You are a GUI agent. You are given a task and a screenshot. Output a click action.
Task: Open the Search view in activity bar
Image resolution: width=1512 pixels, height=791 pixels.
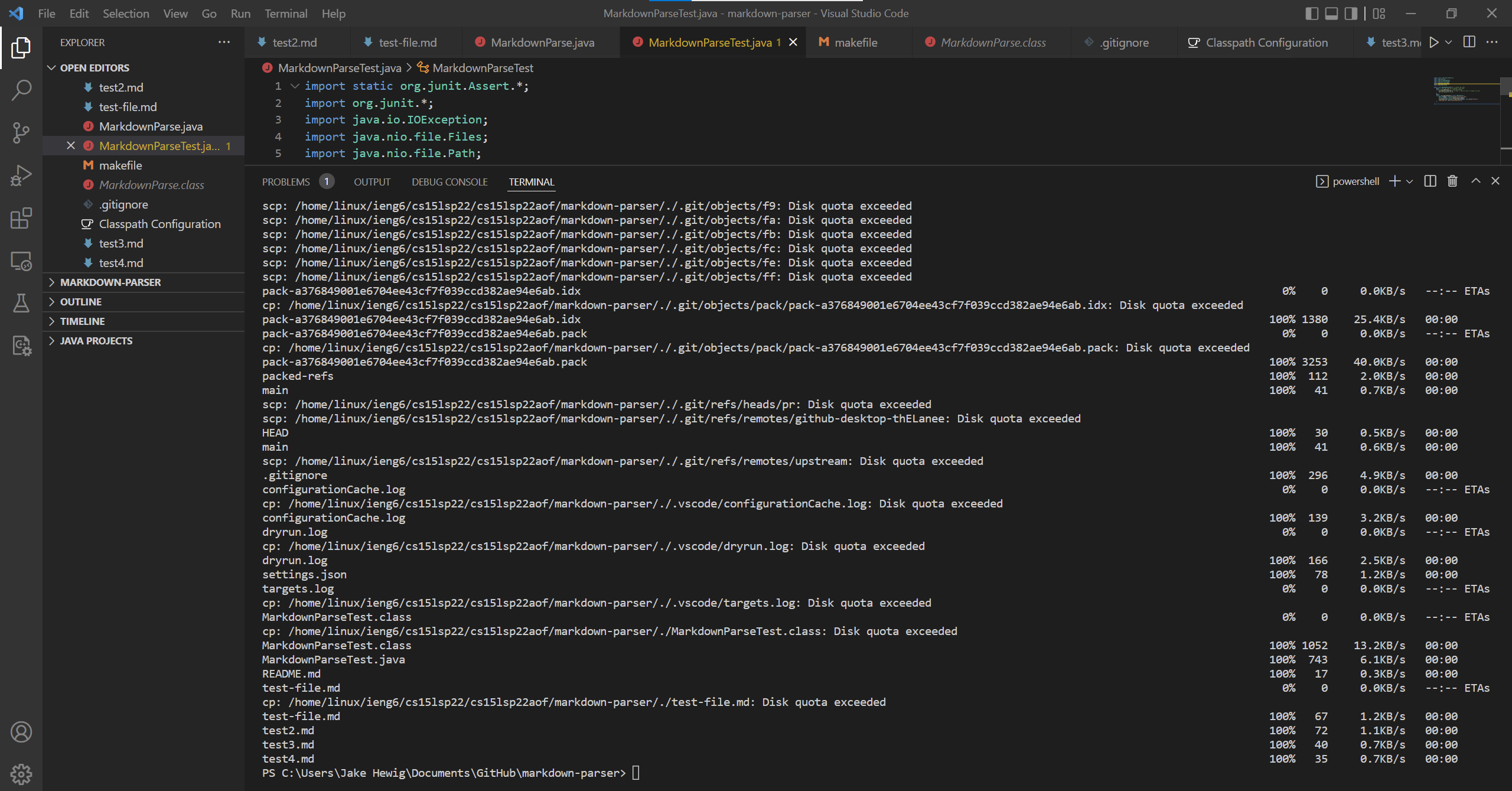(x=21, y=90)
